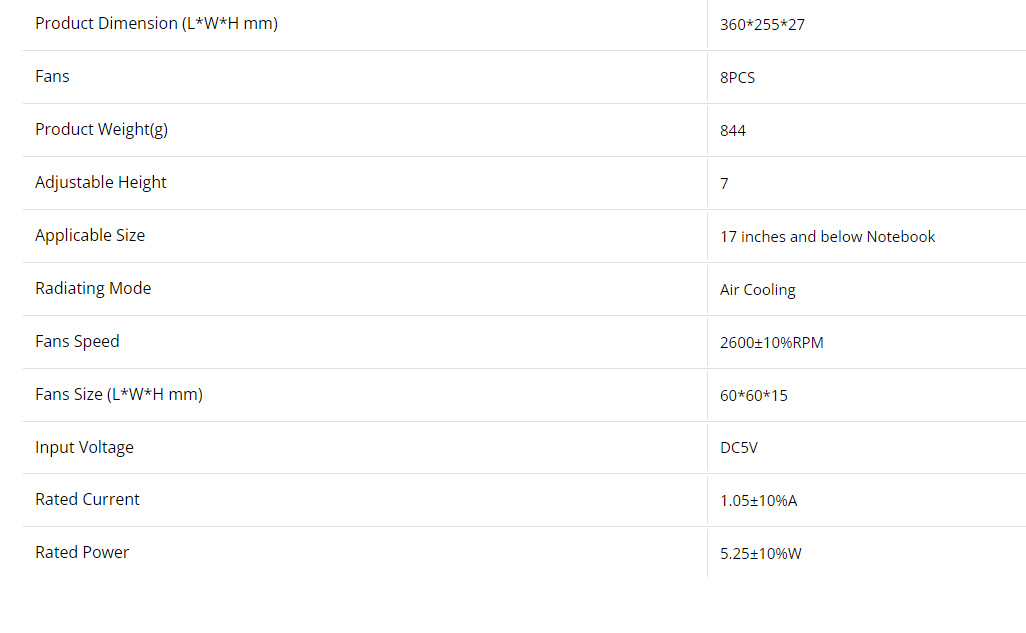Select the adjustable height value 7
The width and height of the screenshot is (1026, 633).
pyautogui.click(x=724, y=184)
